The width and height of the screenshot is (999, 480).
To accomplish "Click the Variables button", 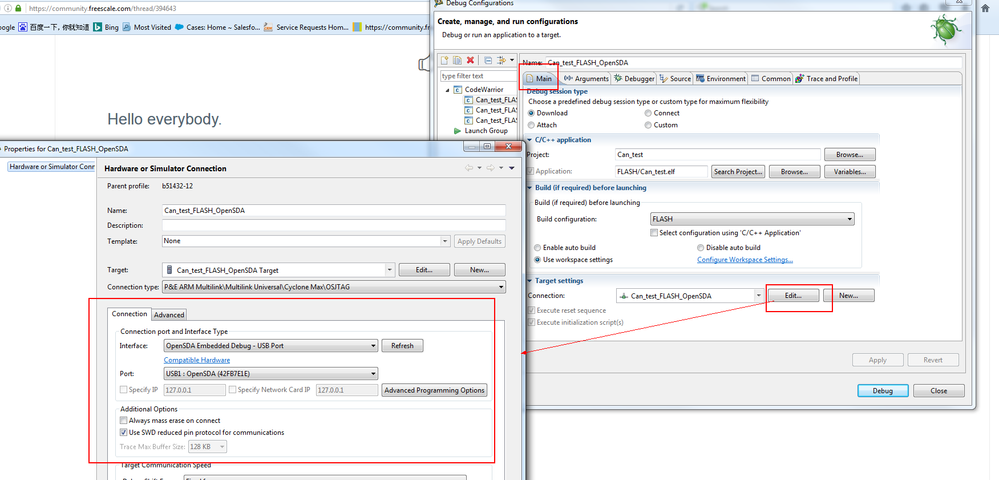I will pos(849,171).
